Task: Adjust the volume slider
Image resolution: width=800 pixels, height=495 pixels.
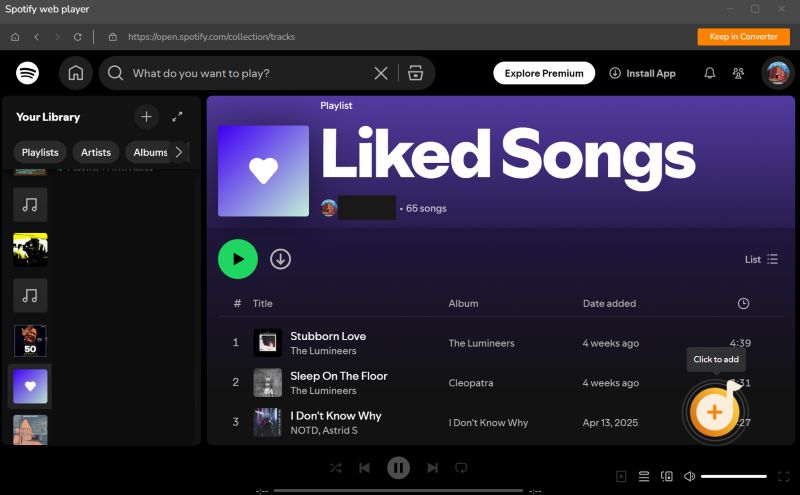Action: click(x=733, y=476)
